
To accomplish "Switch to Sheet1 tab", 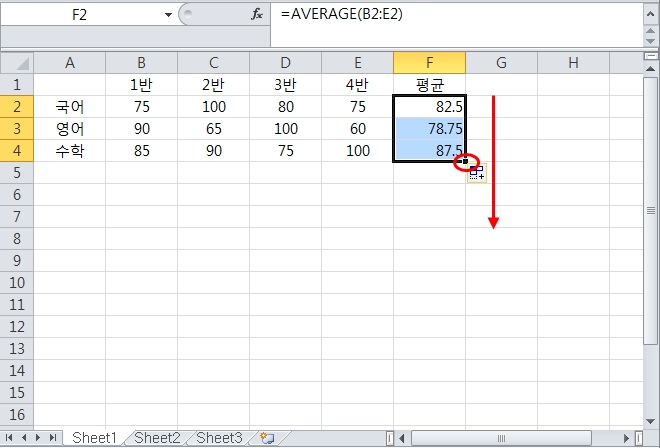I will (x=94, y=438).
